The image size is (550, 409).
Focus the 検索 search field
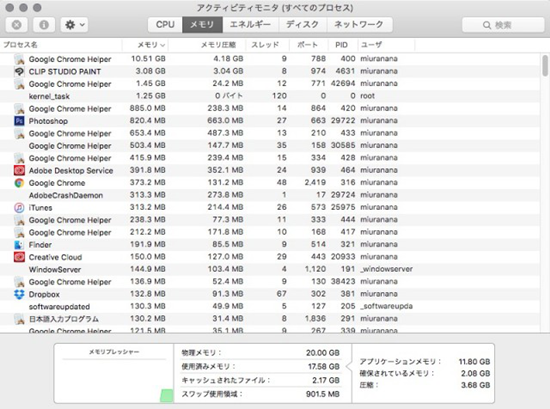(503, 25)
